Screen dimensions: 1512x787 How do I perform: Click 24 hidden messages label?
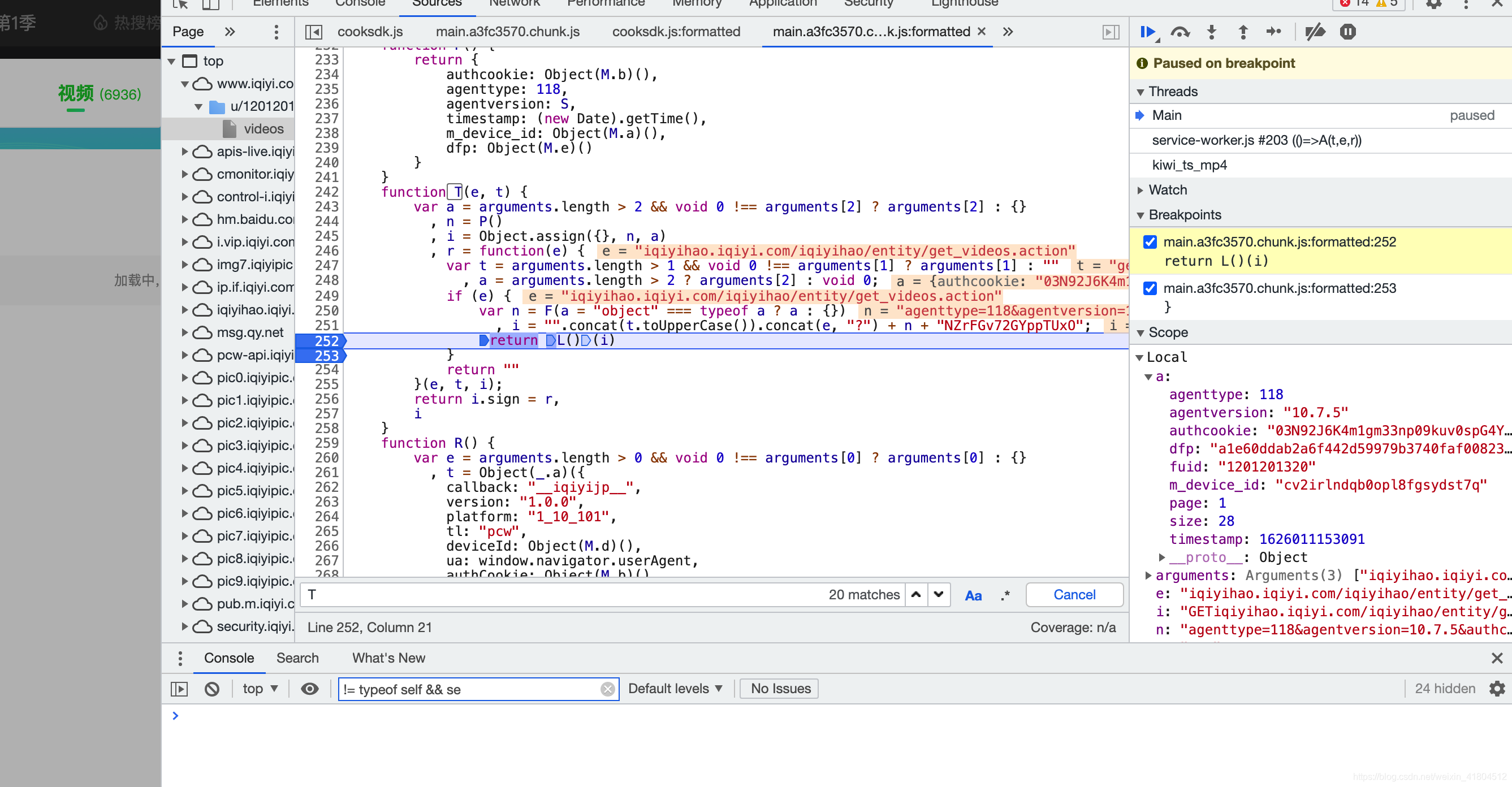[x=1445, y=689]
